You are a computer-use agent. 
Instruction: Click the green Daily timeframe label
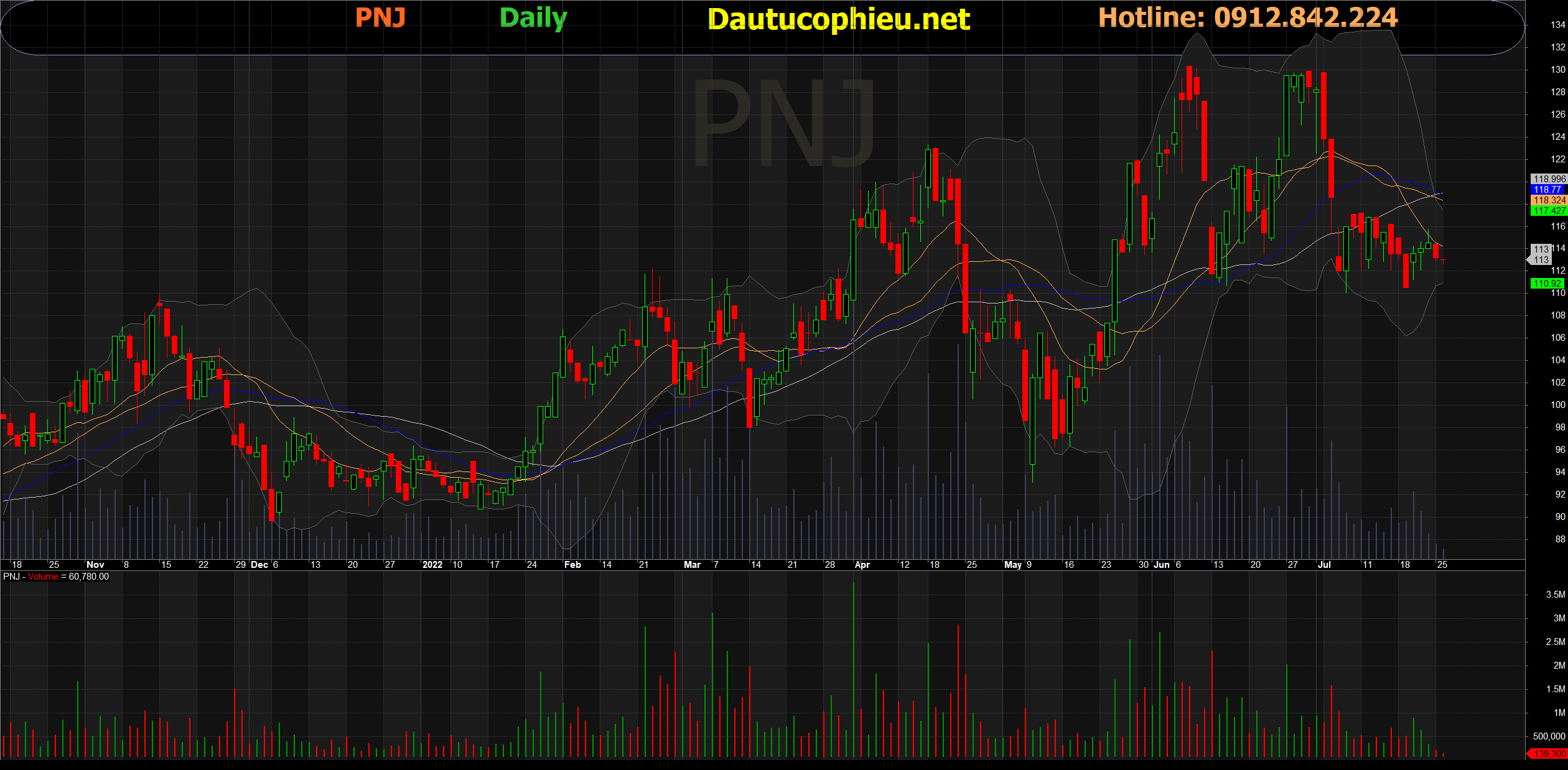click(533, 17)
